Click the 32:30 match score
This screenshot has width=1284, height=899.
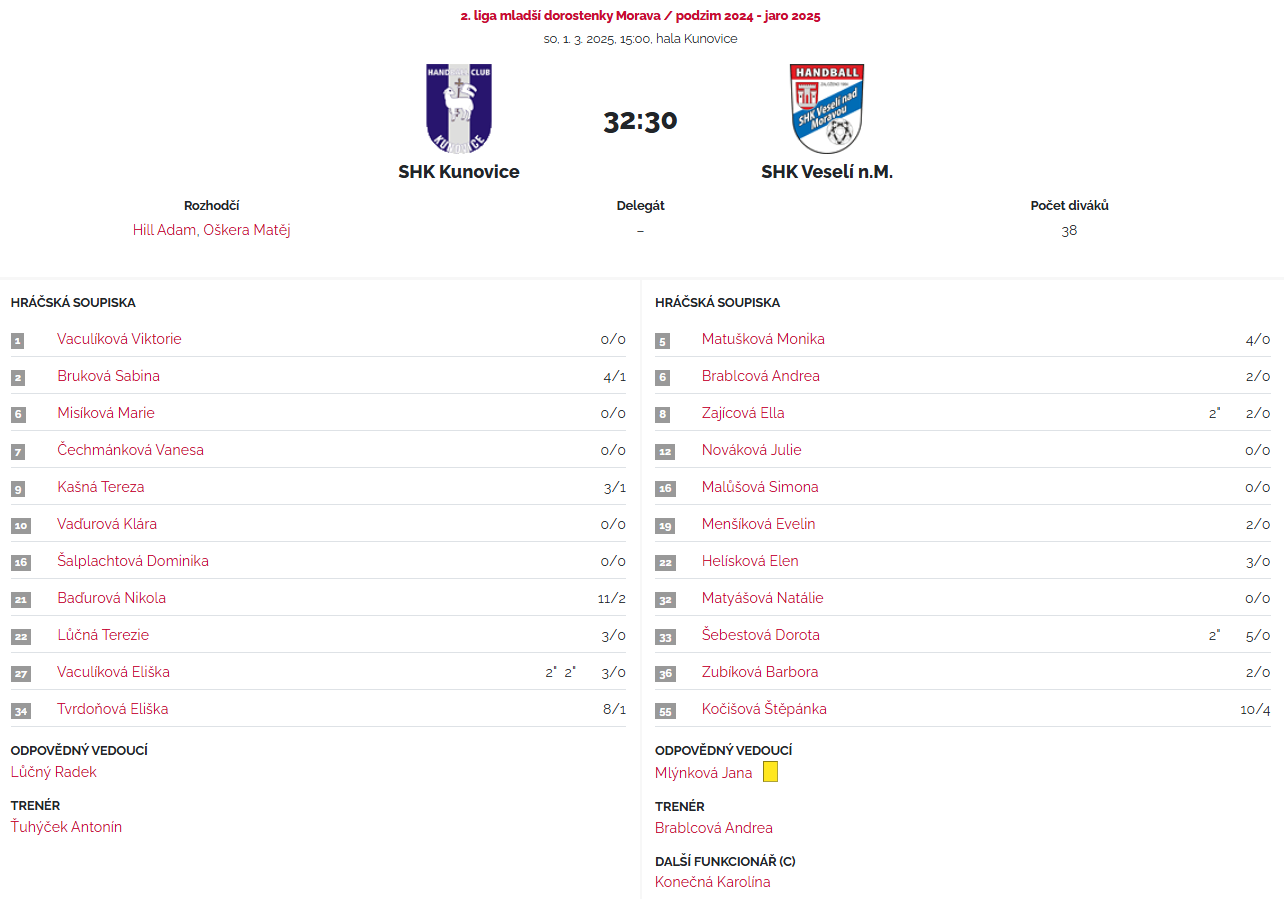coord(640,121)
